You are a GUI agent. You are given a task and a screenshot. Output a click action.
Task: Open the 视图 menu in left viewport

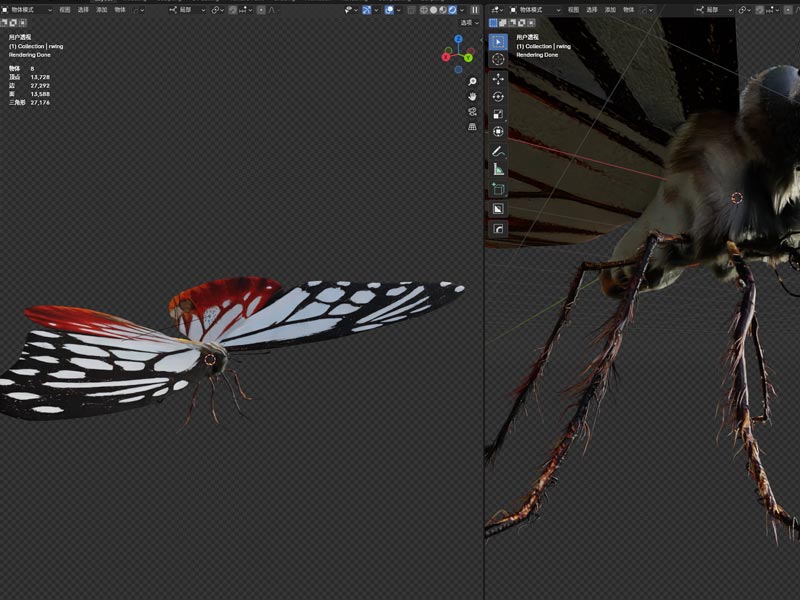(x=65, y=10)
